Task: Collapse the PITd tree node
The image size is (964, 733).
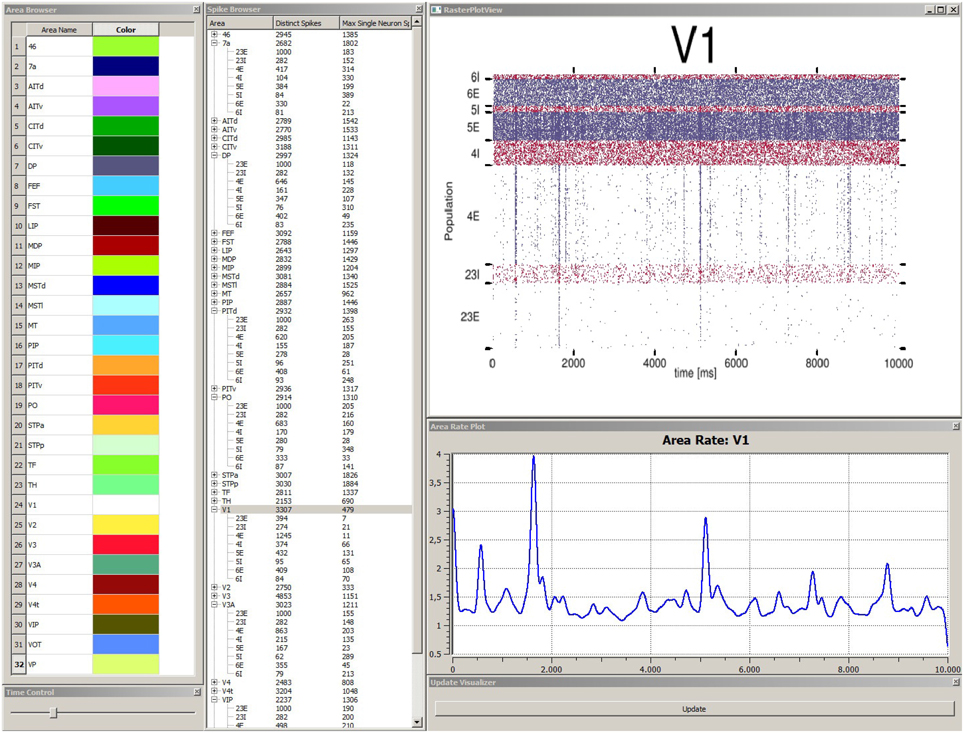Action: [x=215, y=311]
